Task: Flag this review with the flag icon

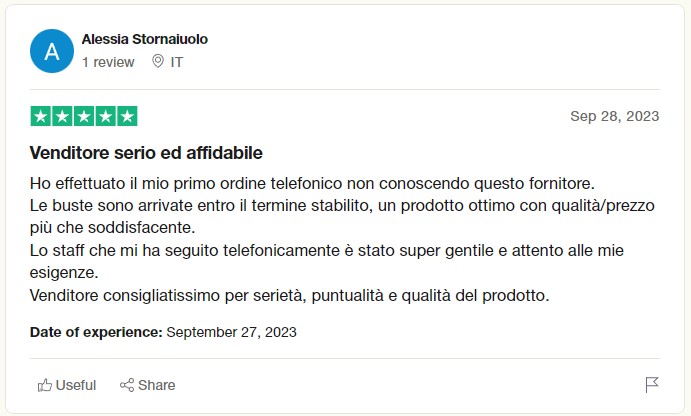Action: click(x=652, y=385)
